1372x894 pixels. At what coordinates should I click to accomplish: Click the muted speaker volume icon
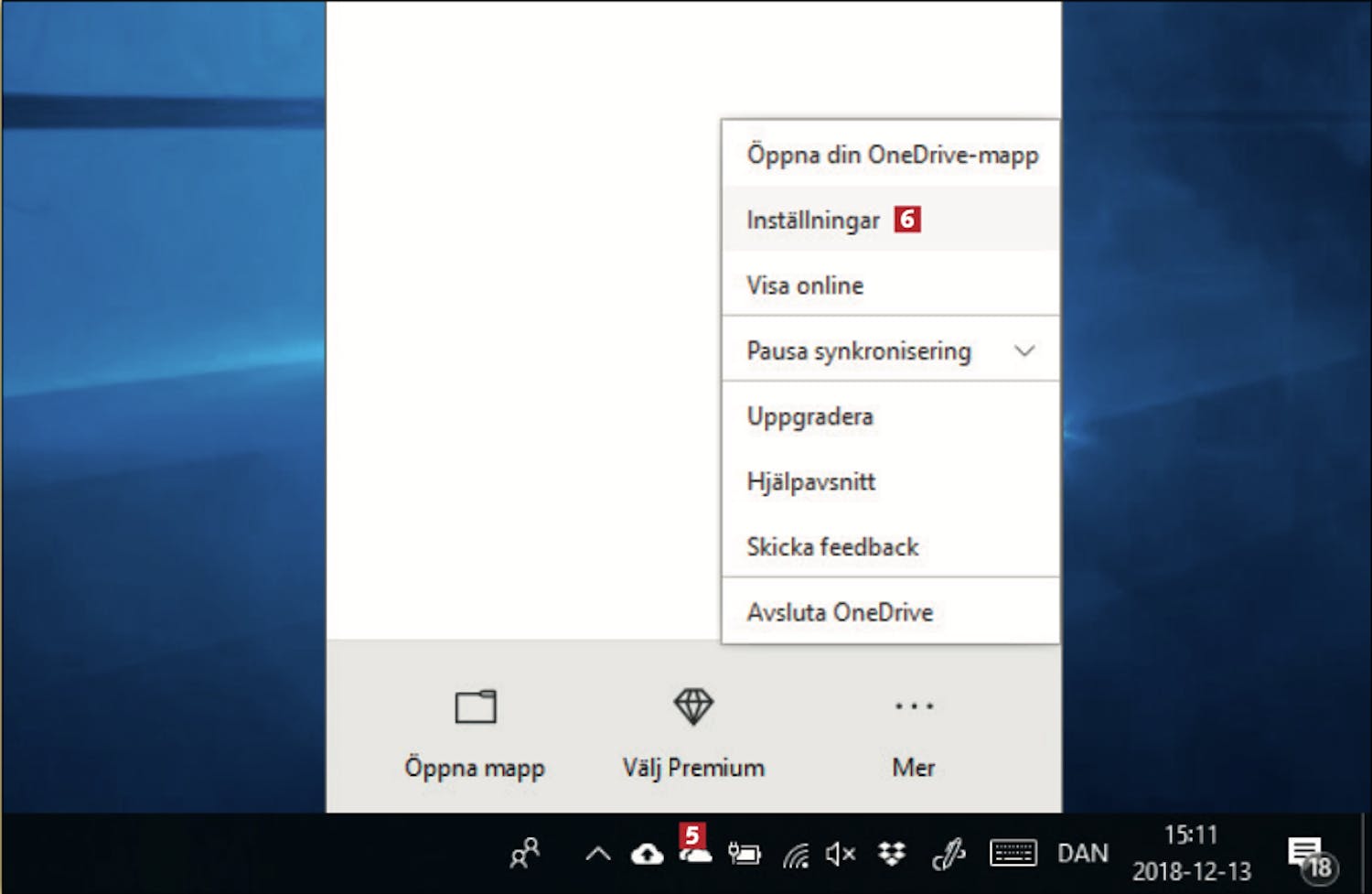tap(841, 855)
